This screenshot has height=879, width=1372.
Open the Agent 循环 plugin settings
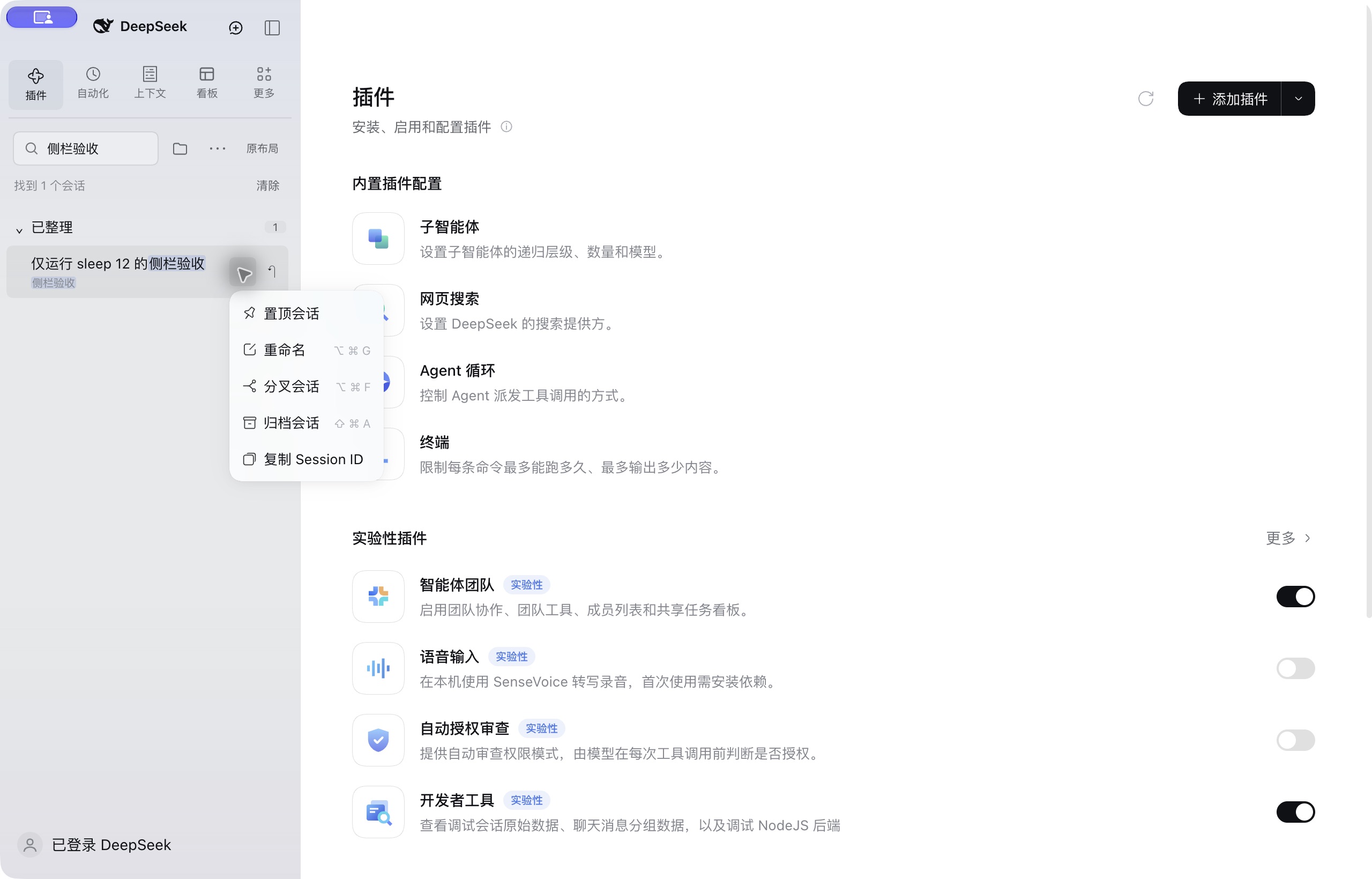(x=571, y=383)
